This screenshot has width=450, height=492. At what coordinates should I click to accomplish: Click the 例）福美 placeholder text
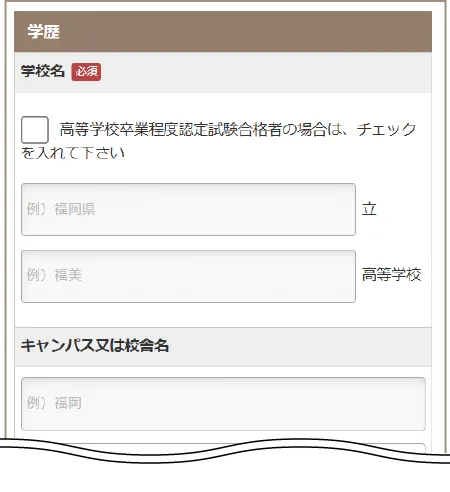coord(54,275)
